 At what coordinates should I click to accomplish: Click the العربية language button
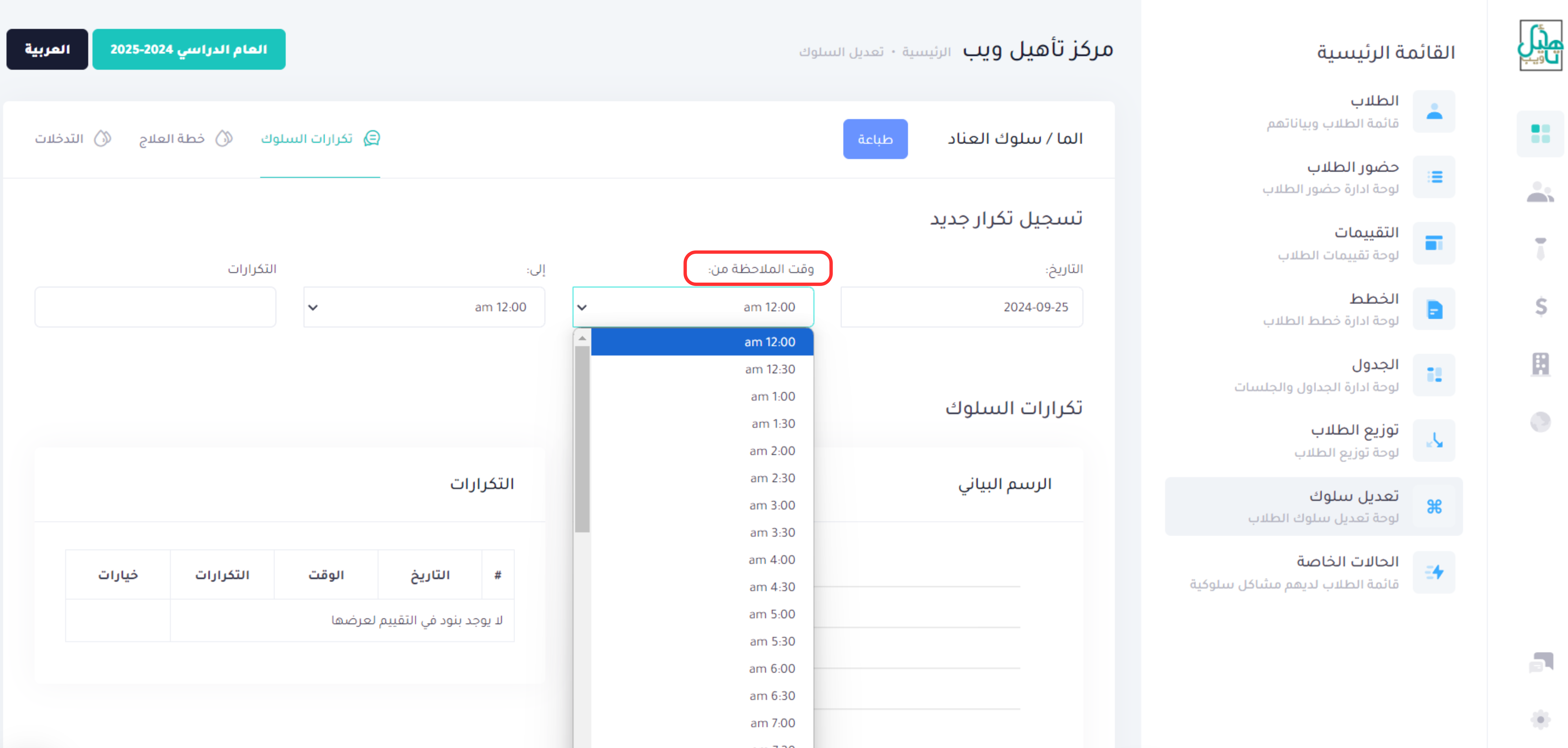pyautogui.click(x=47, y=49)
